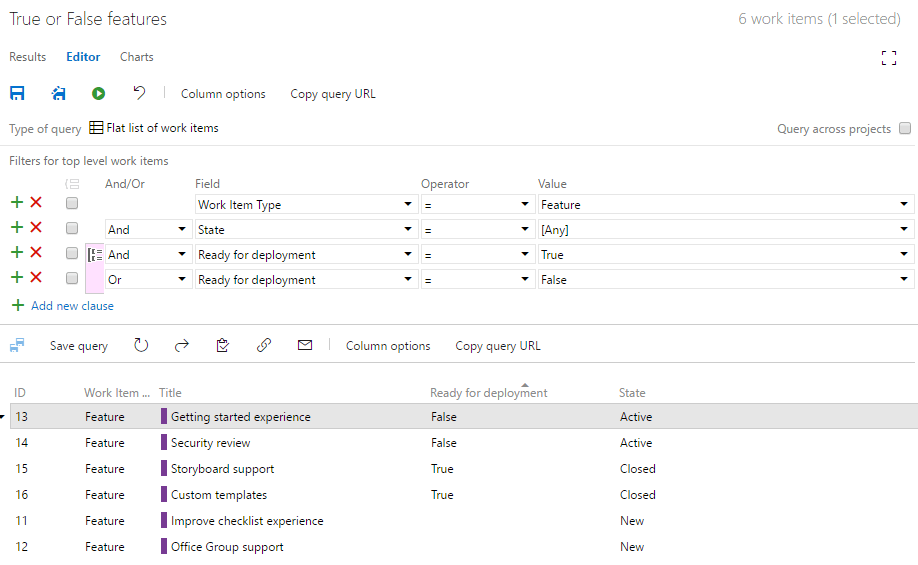
Task: Open the And/Or dropdown for the State row
Action: (x=182, y=230)
